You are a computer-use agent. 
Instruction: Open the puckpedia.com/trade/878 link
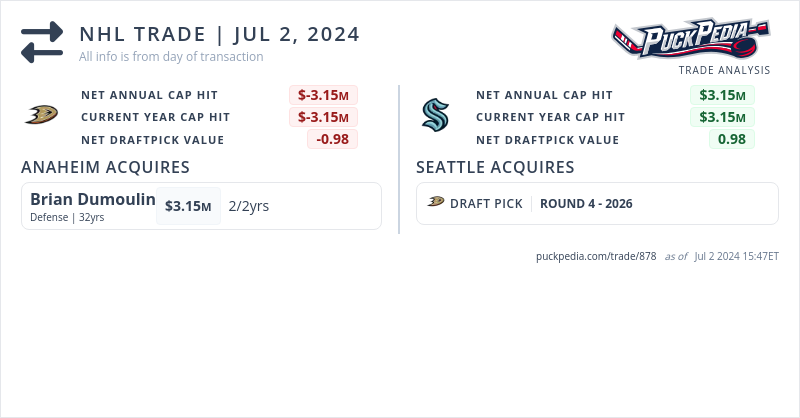596,256
